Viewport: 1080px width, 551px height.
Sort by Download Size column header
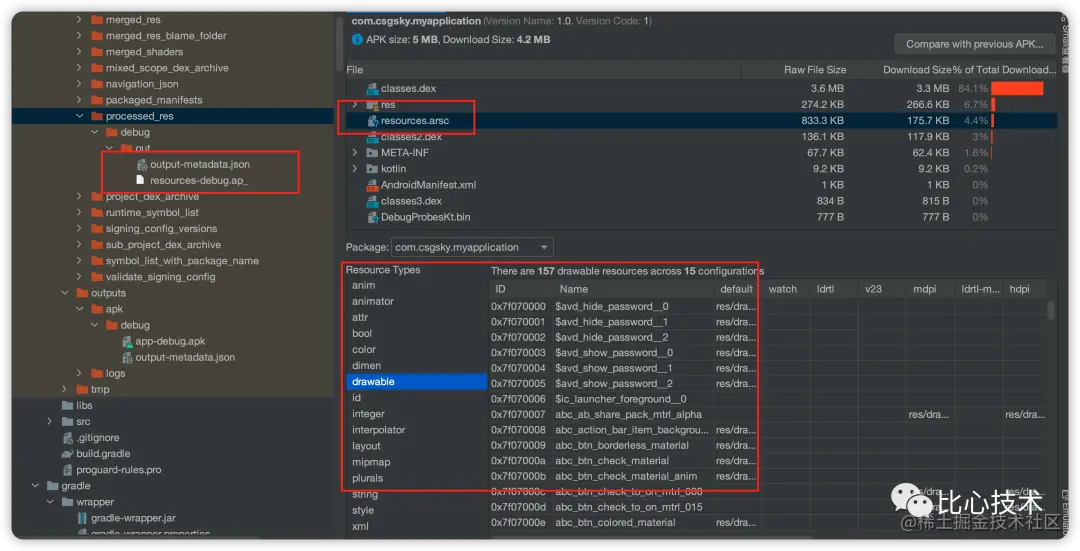click(x=917, y=70)
